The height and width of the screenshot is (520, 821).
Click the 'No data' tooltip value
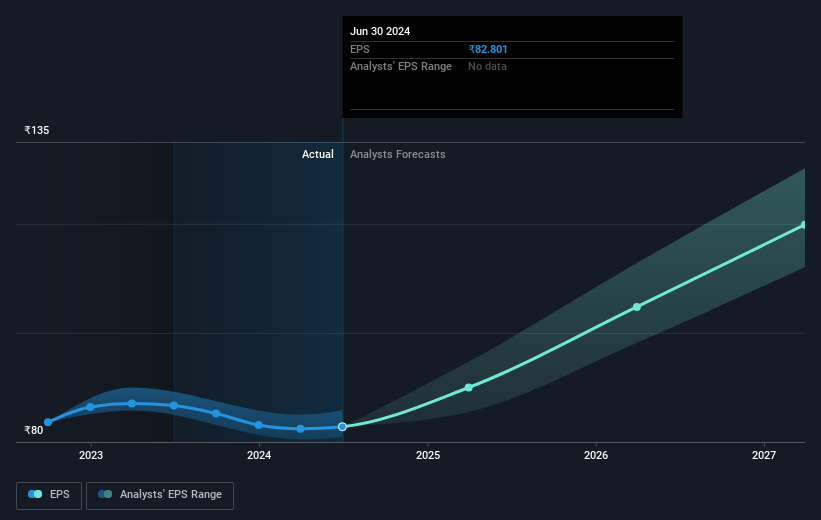[487, 67]
